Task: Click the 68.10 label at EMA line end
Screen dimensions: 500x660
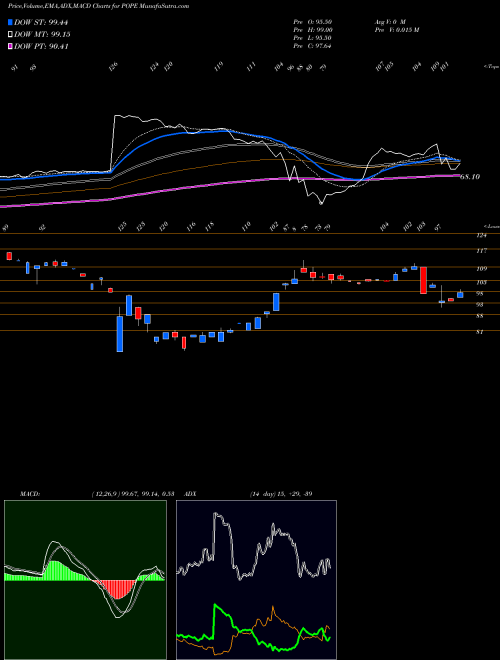Action: 470,177
